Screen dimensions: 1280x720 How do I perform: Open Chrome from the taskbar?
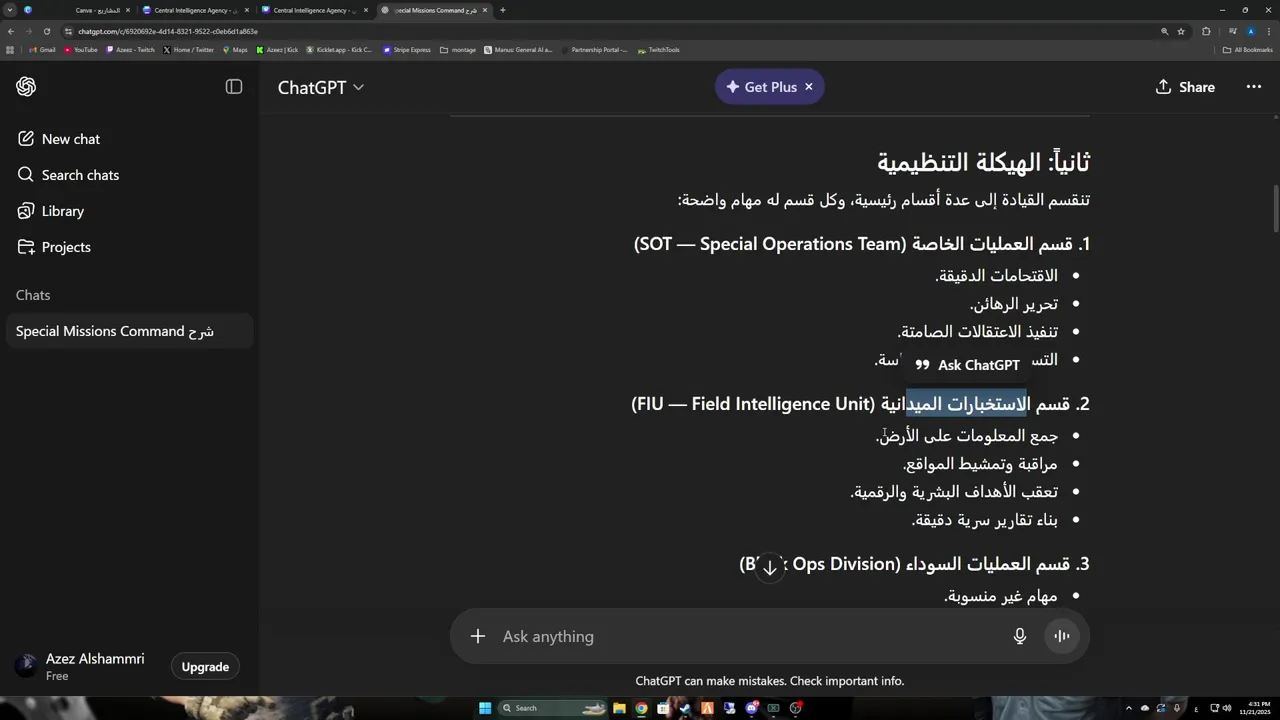coord(641,708)
